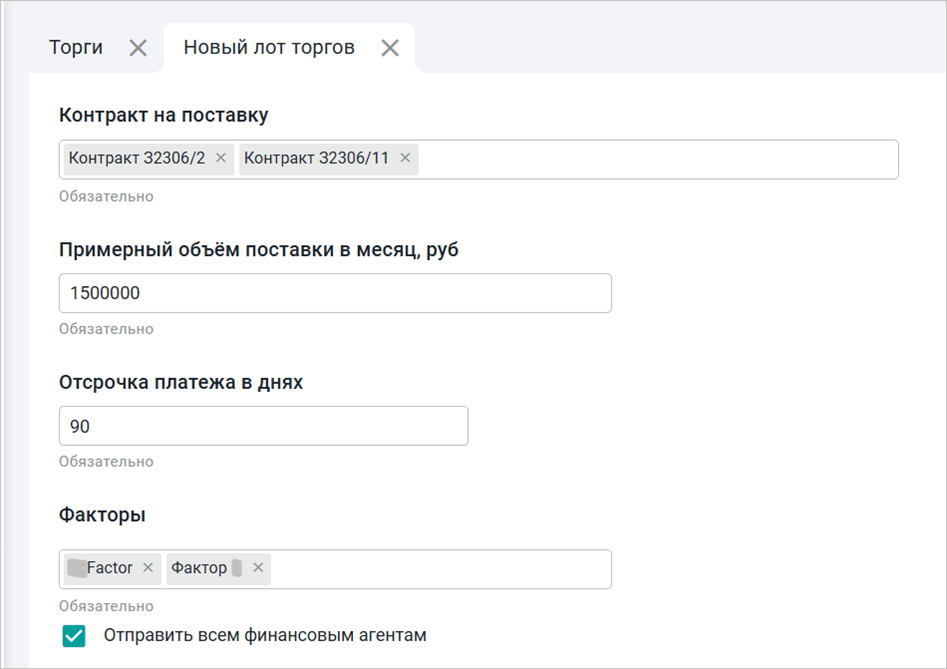Image resolution: width=947 pixels, height=669 pixels.
Task: Click the payment delay field containing 90
Action: click(x=263, y=426)
